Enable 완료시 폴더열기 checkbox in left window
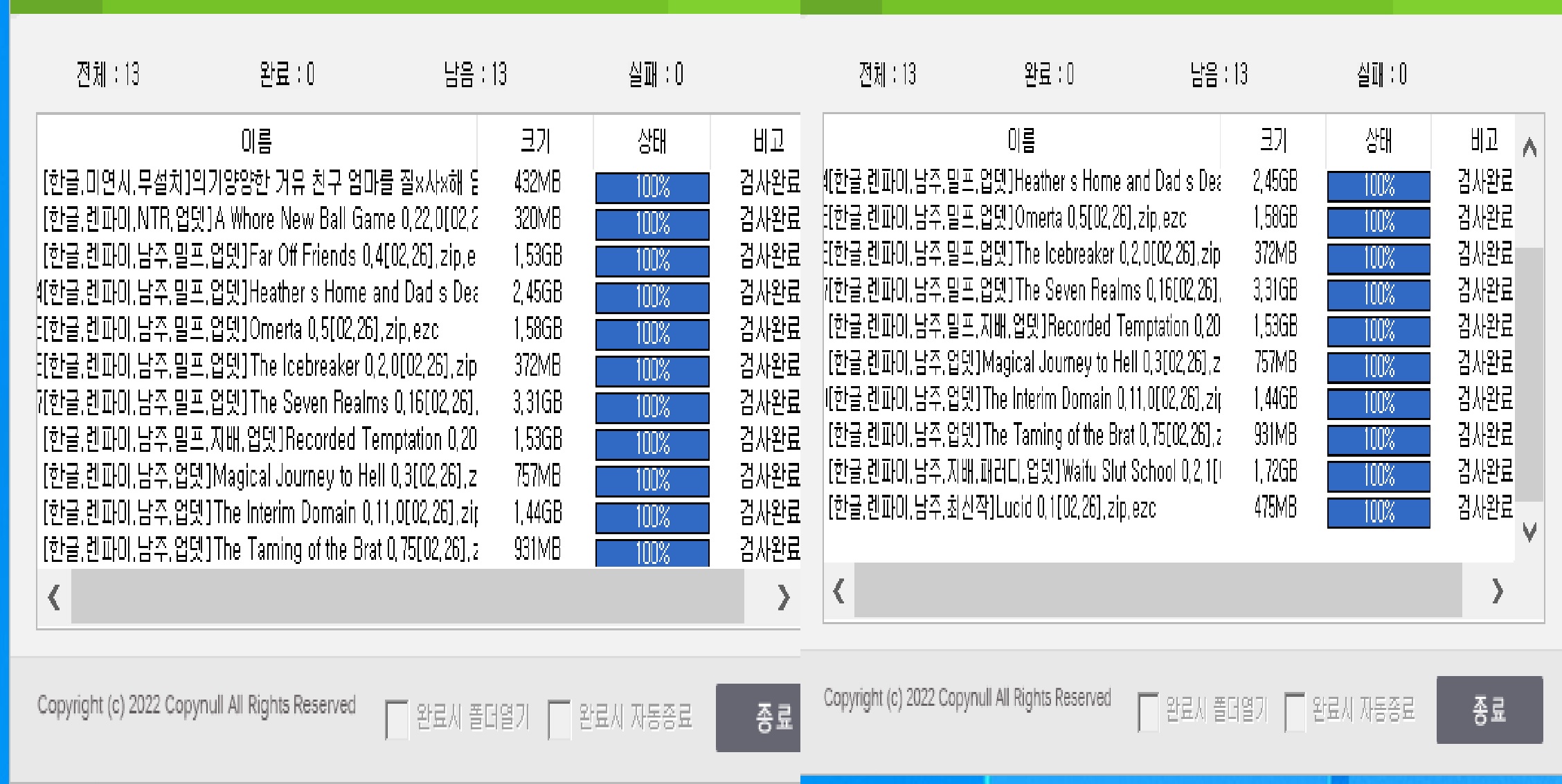Image resolution: width=1562 pixels, height=784 pixels. coord(397,719)
